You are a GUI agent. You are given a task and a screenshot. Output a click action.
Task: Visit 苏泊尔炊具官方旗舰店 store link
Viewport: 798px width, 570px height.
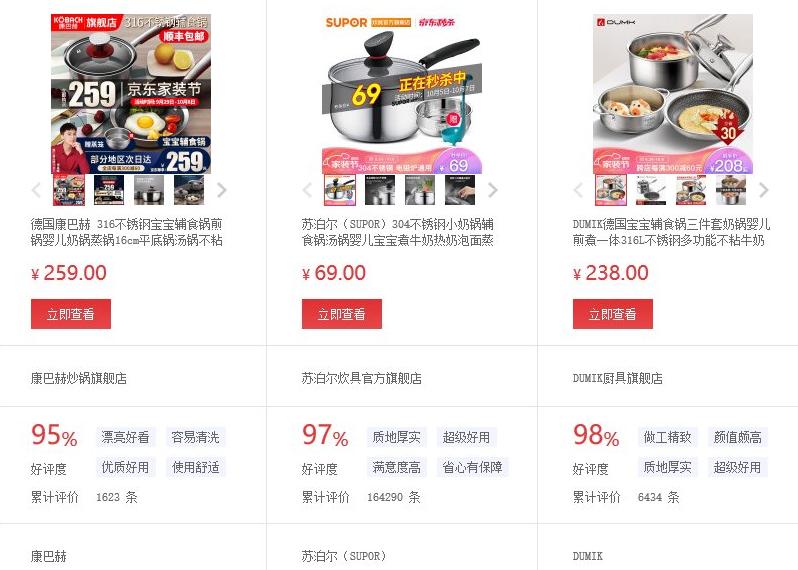[361, 378]
